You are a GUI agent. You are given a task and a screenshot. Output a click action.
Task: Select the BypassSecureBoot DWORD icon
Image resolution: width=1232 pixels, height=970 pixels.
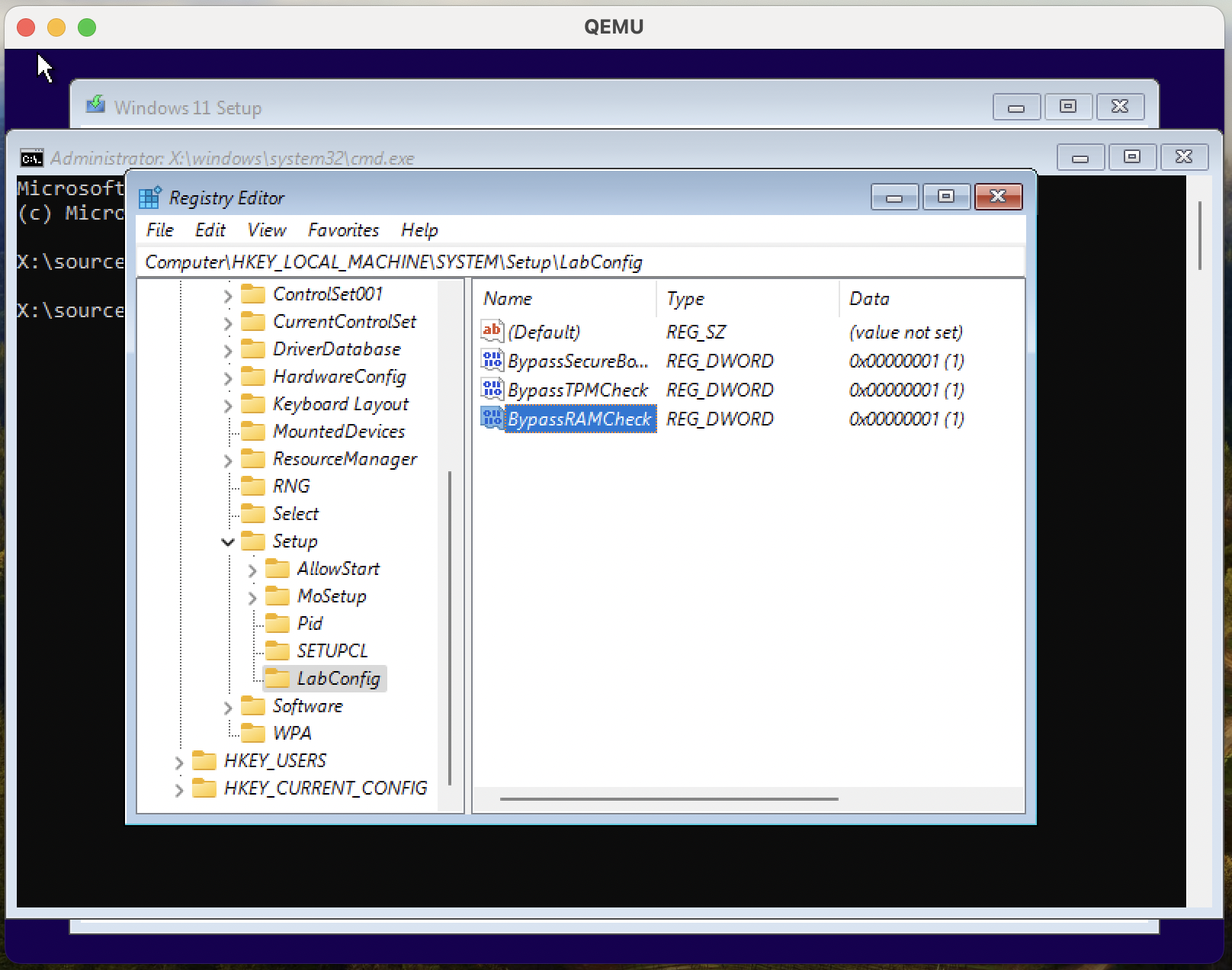492,360
